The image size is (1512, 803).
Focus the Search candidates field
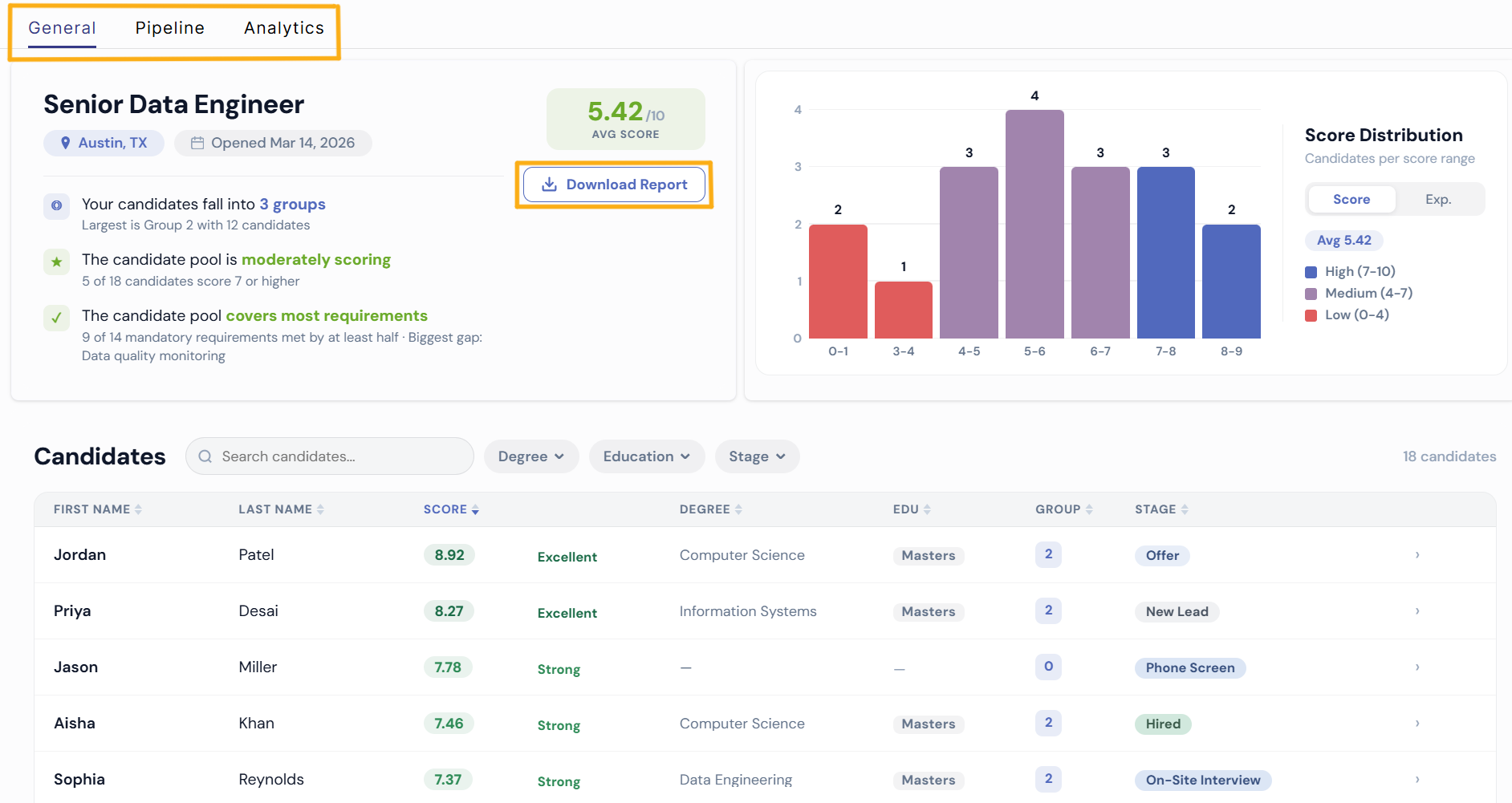point(330,456)
